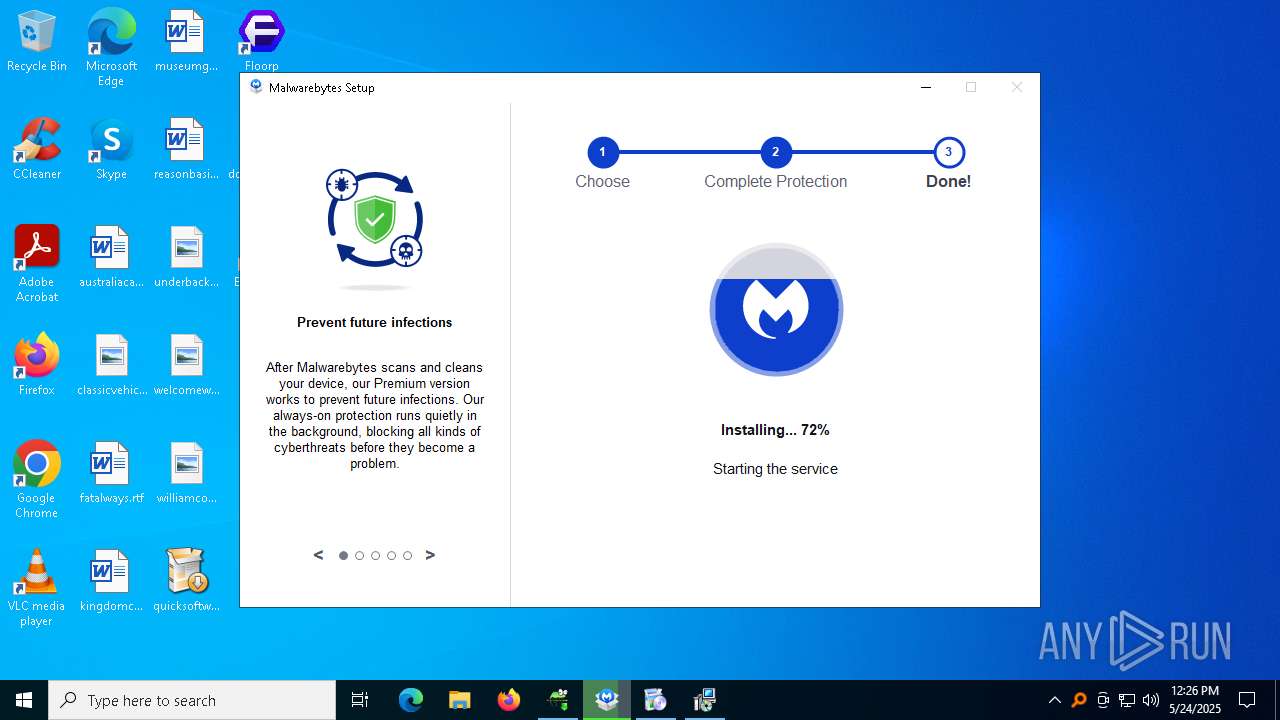
Task: Launch CCleaner from the desktop
Action: pyautogui.click(x=37, y=149)
